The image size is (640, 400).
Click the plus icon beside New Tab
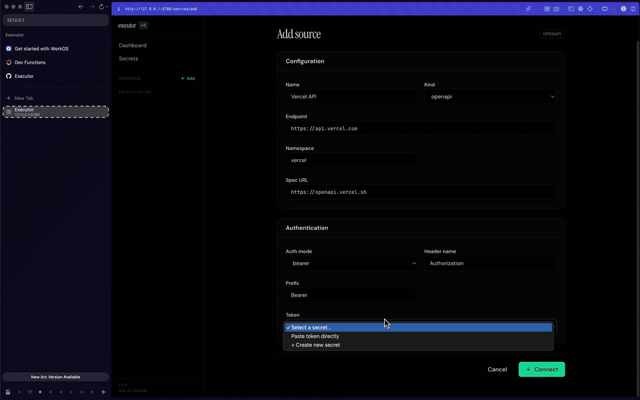(9, 98)
